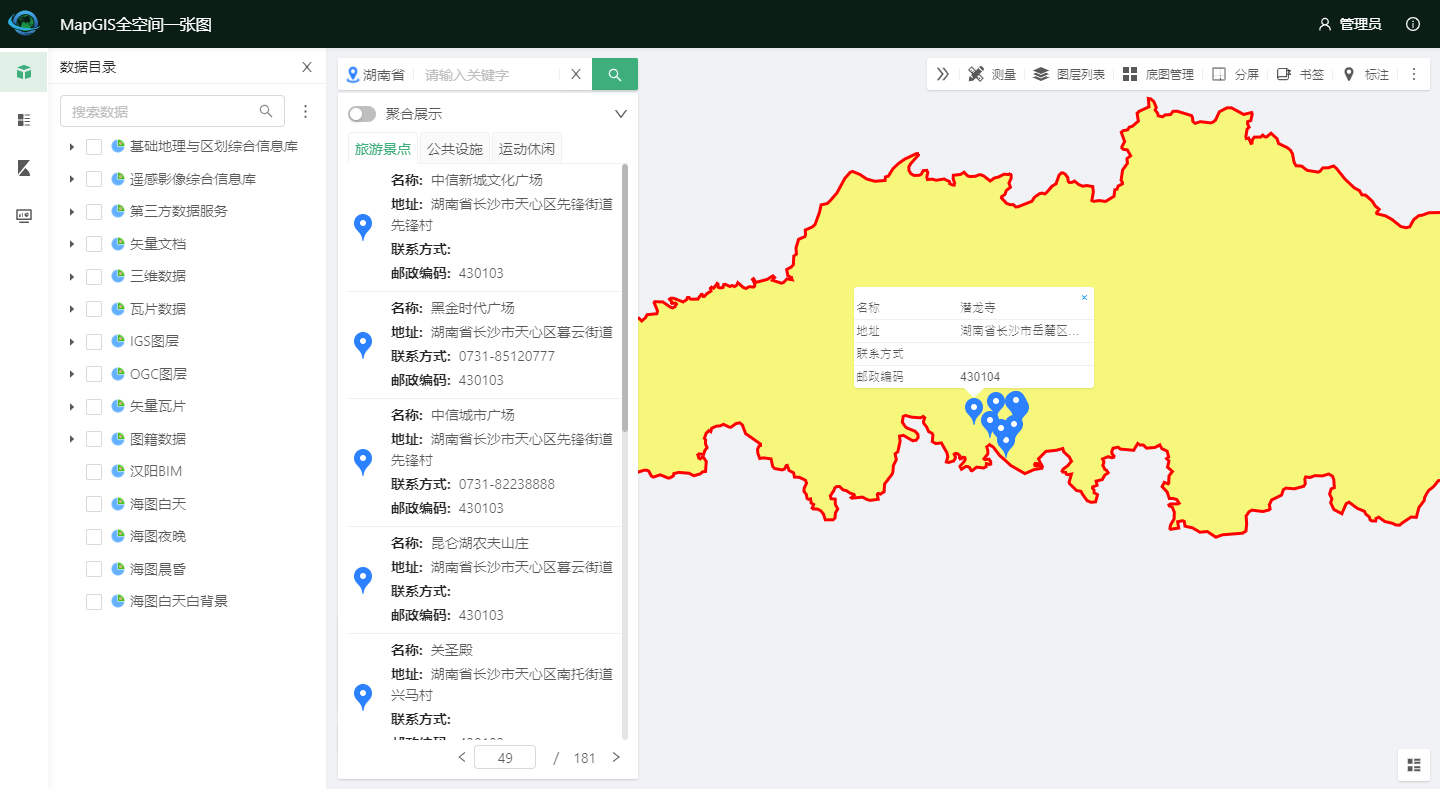This screenshot has height=789, width=1440.
Task: Open the more options dots beside data search
Action: 306,111
